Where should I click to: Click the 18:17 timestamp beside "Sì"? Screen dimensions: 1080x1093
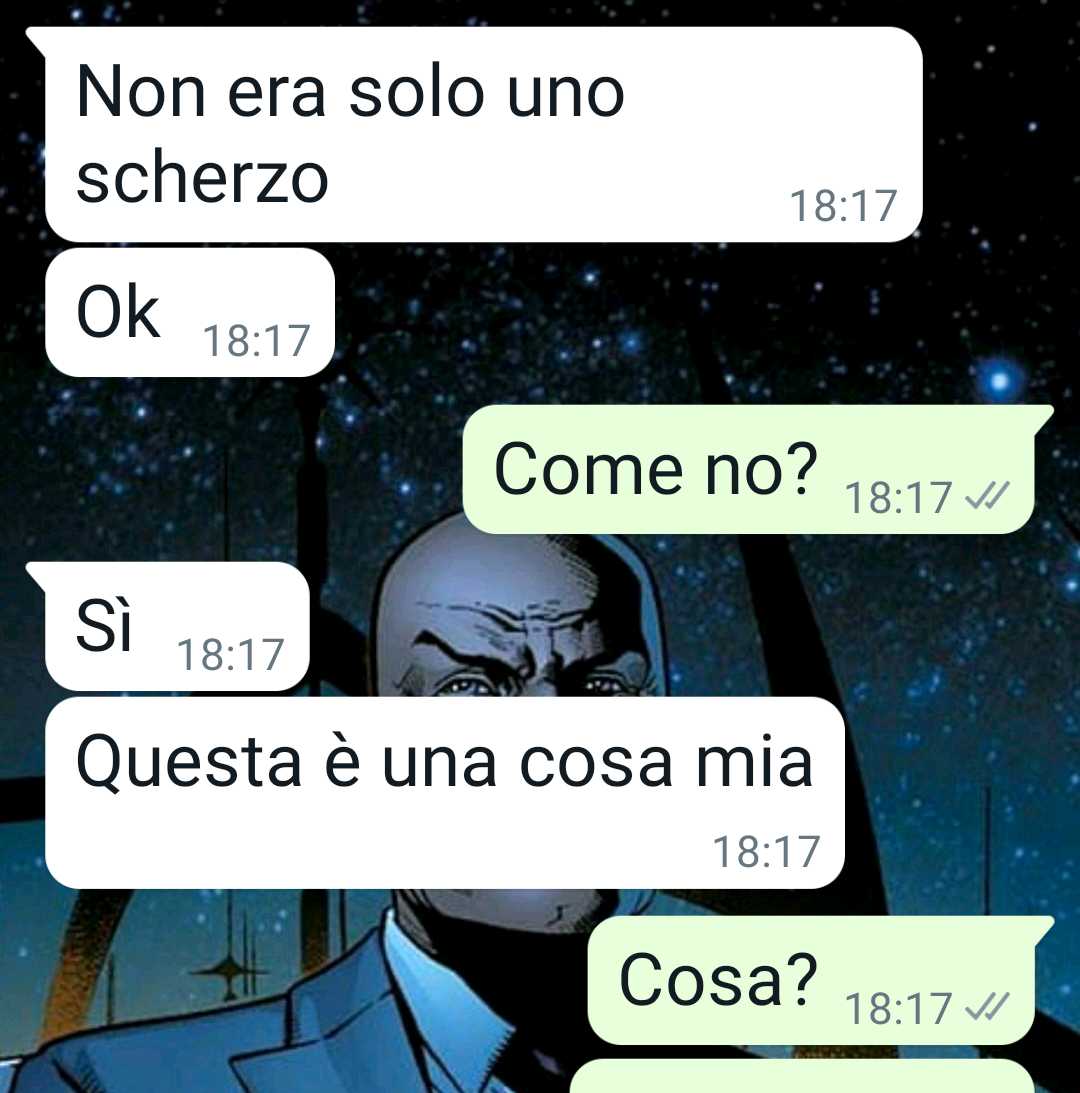pos(230,655)
